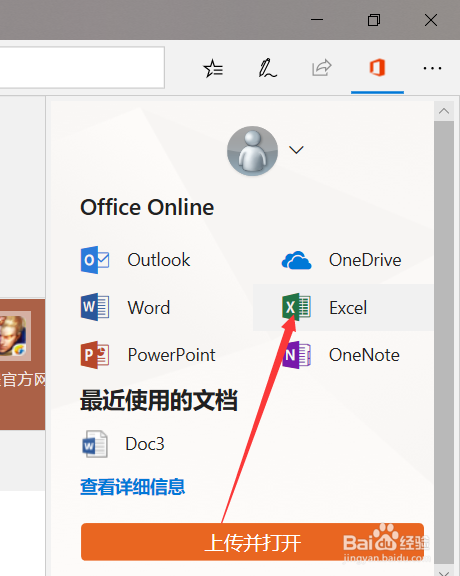Click the PowerPoint icon
This screenshot has width=460, height=576.
[95, 355]
